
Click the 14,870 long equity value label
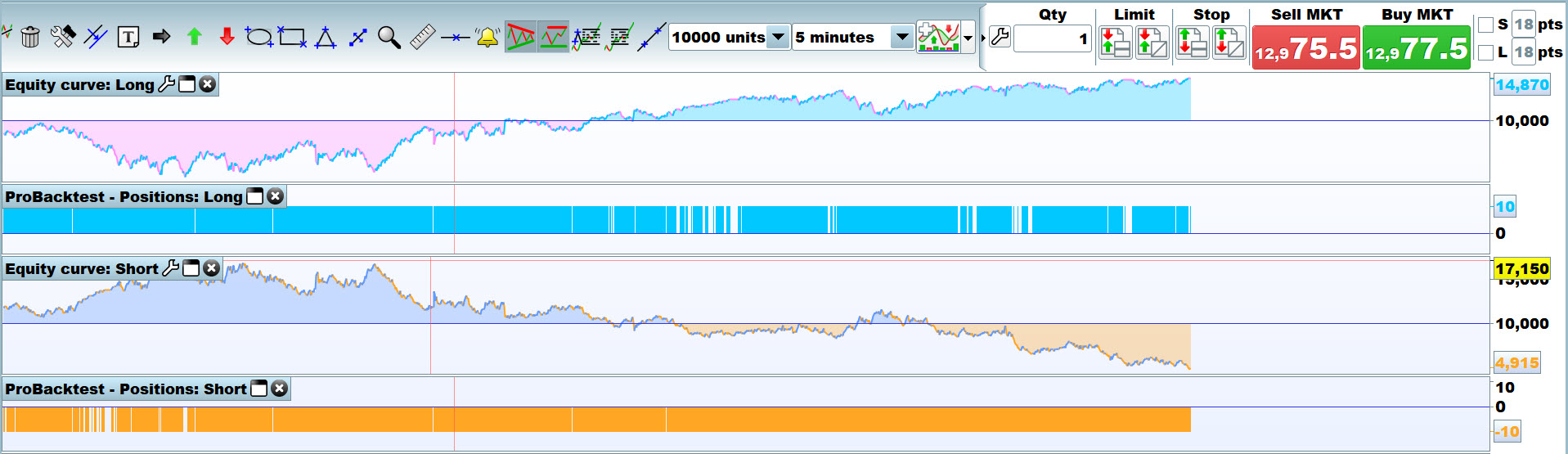tap(1522, 85)
